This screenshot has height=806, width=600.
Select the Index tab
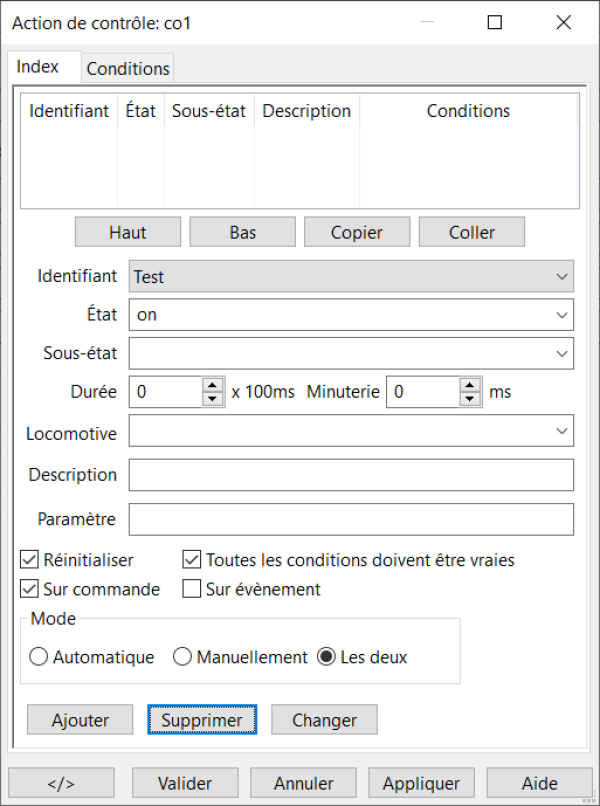pyautogui.click(x=39, y=67)
